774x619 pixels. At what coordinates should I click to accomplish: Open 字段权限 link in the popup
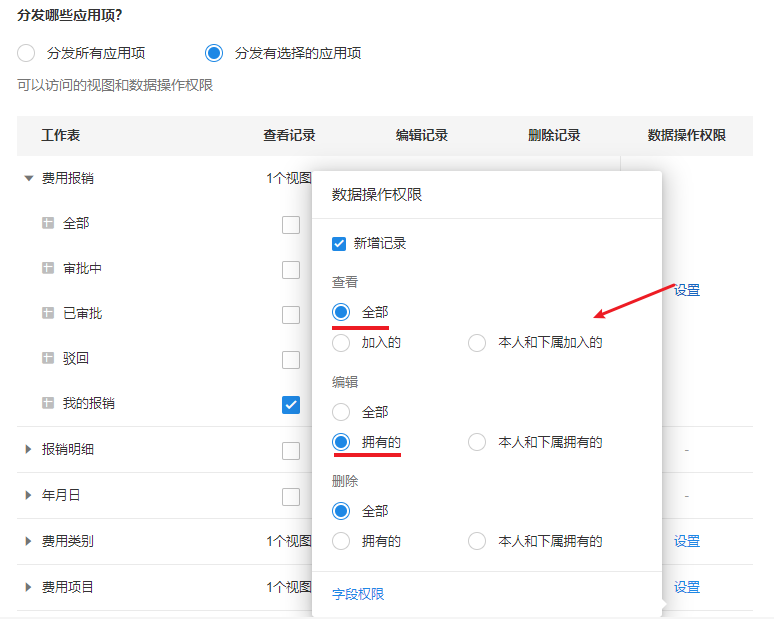tap(358, 594)
